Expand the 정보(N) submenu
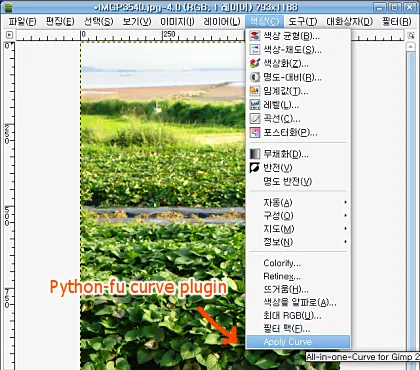Image resolution: width=420 pixels, height=370 pixels. (x=298, y=242)
